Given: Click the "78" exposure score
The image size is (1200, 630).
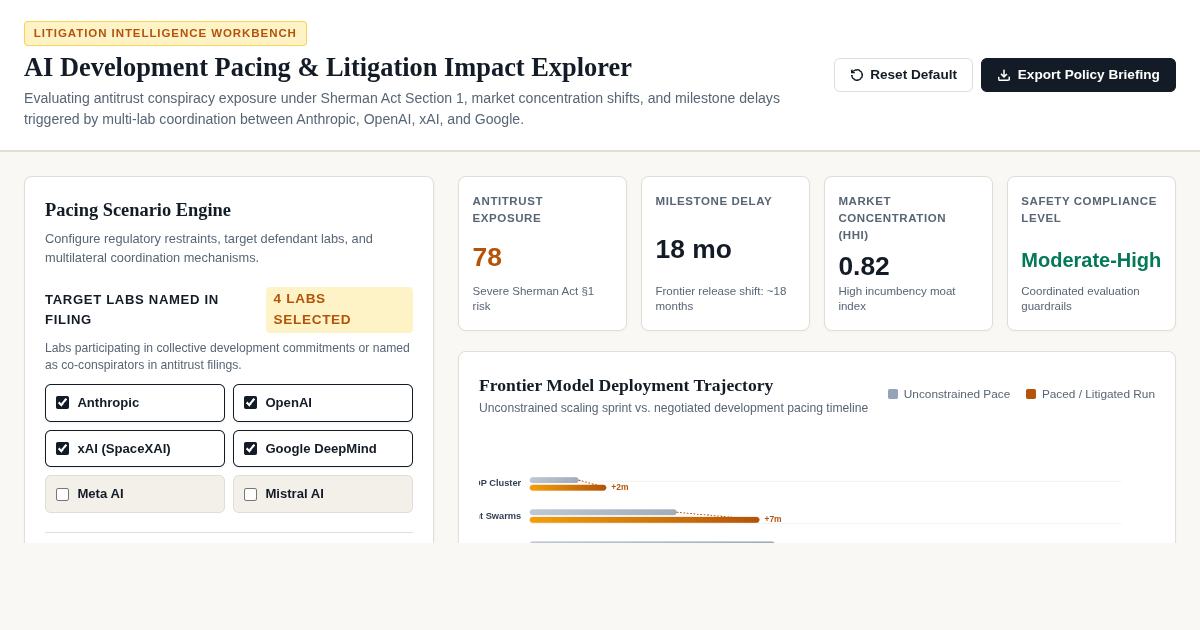Looking at the screenshot, I should point(487,257).
